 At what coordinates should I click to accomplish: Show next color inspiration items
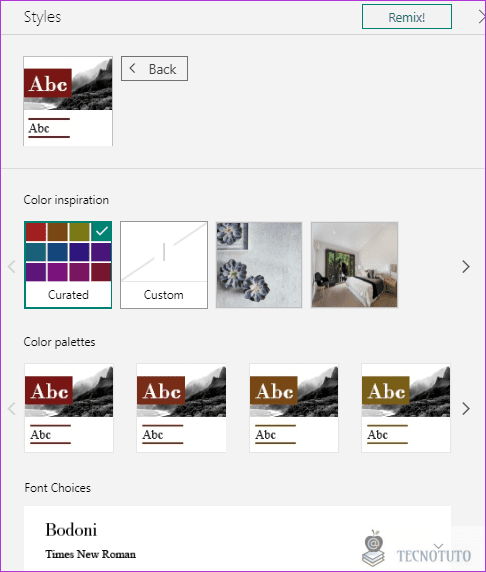(x=466, y=267)
